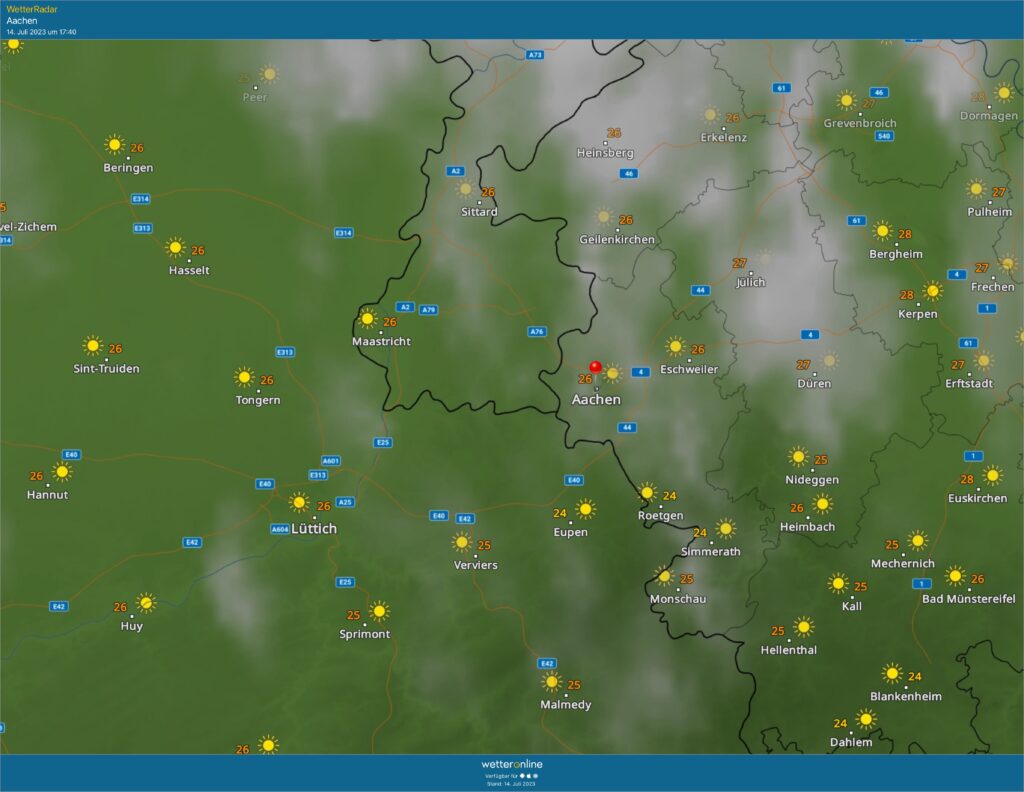Click the sun icon above Tongern
This screenshot has width=1024, height=792.
pyautogui.click(x=244, y=377)
